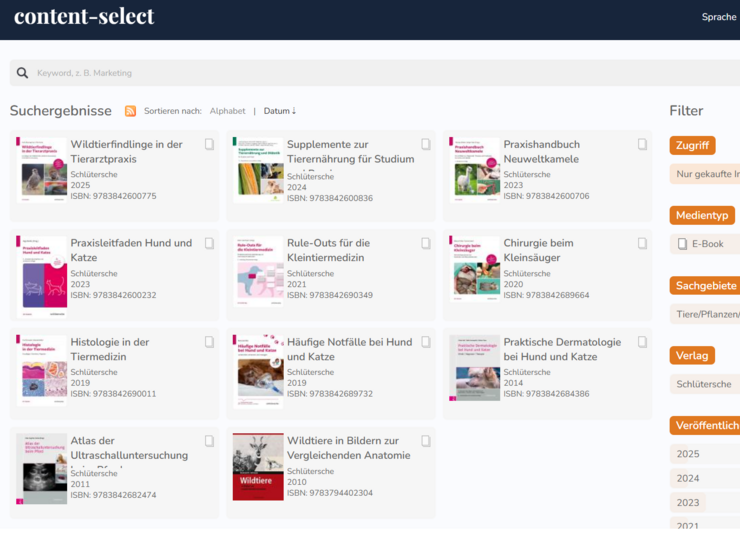The height and width of the screenshot is (533, 740).
Task: Open title Häufige Notfälle bei Hund und Katze
Action: (x=350, y=349)
